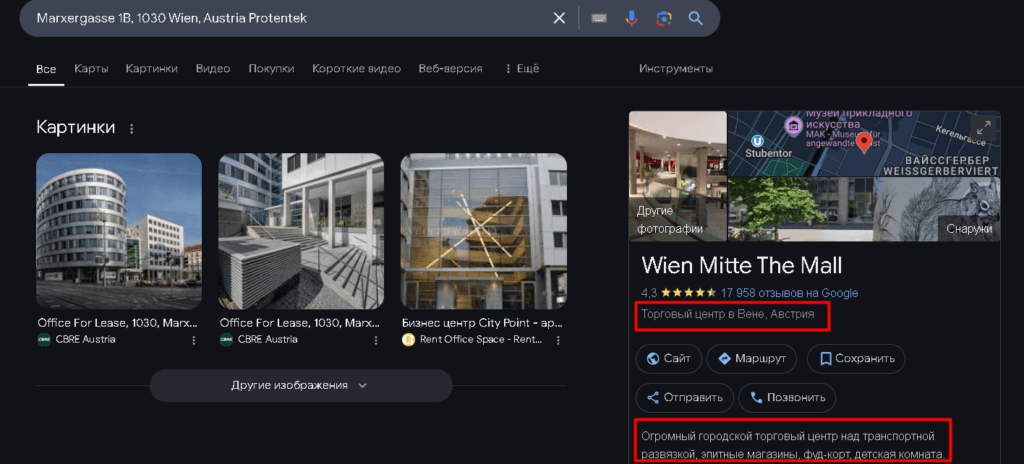Click the Сайт button for Wien Mitte

(668, 358)
